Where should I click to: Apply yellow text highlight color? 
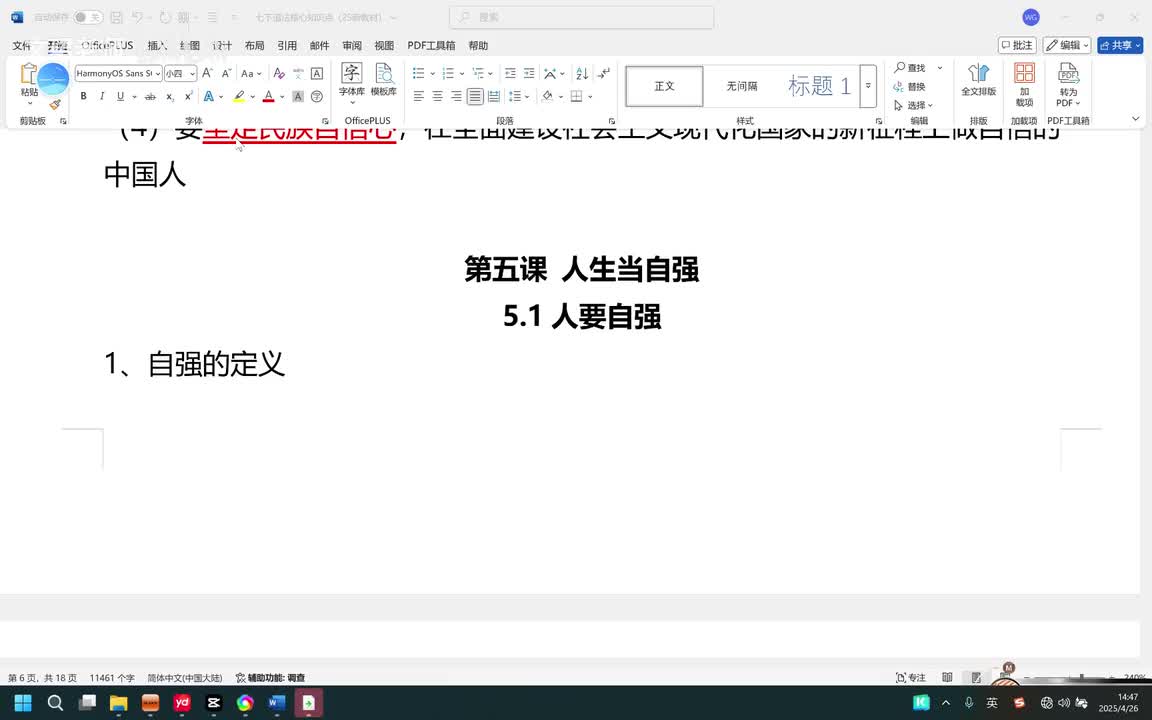click(239, 96)
